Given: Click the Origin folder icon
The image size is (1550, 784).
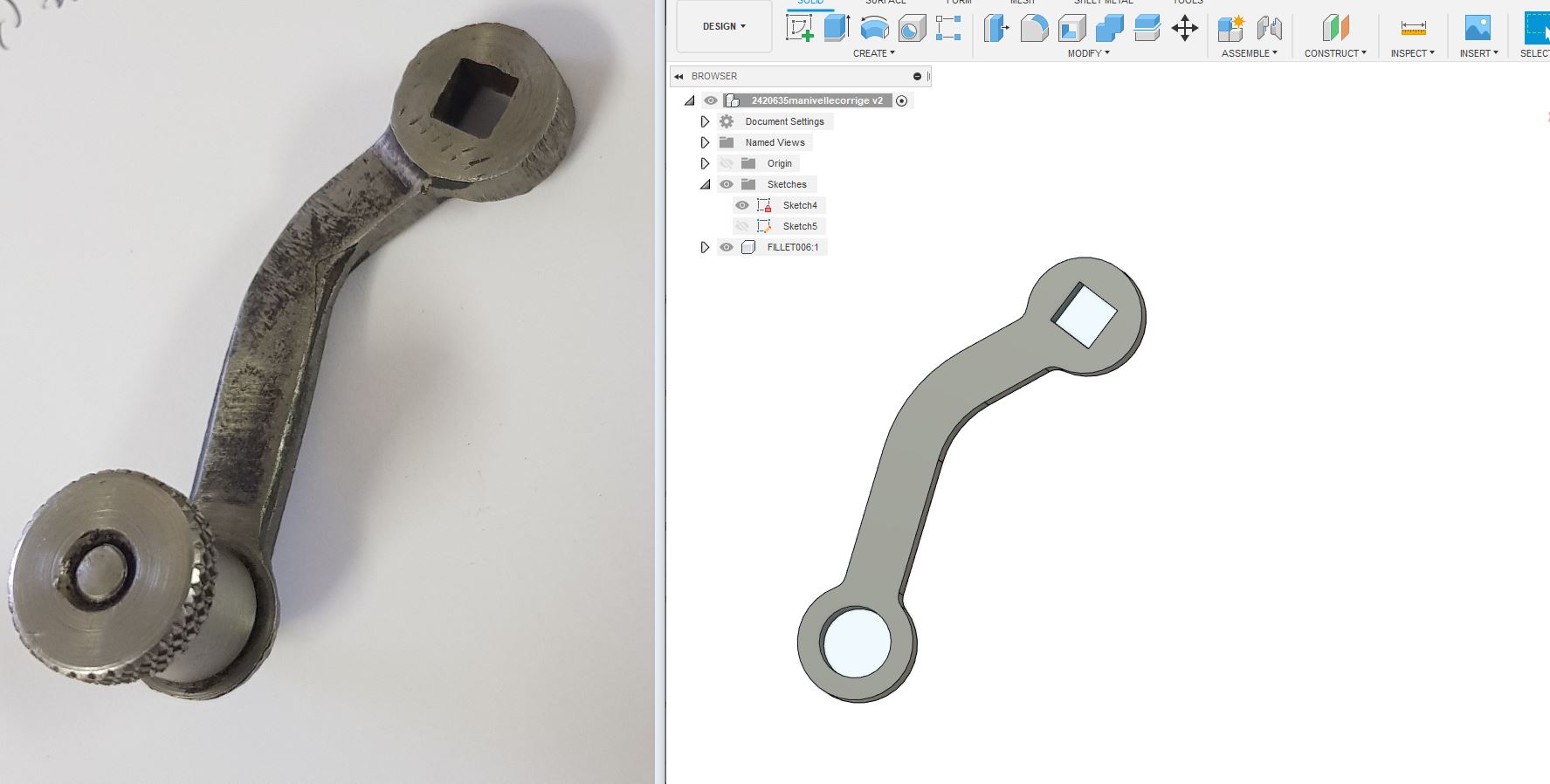Looking at the screenshot, I should (748, 163).
